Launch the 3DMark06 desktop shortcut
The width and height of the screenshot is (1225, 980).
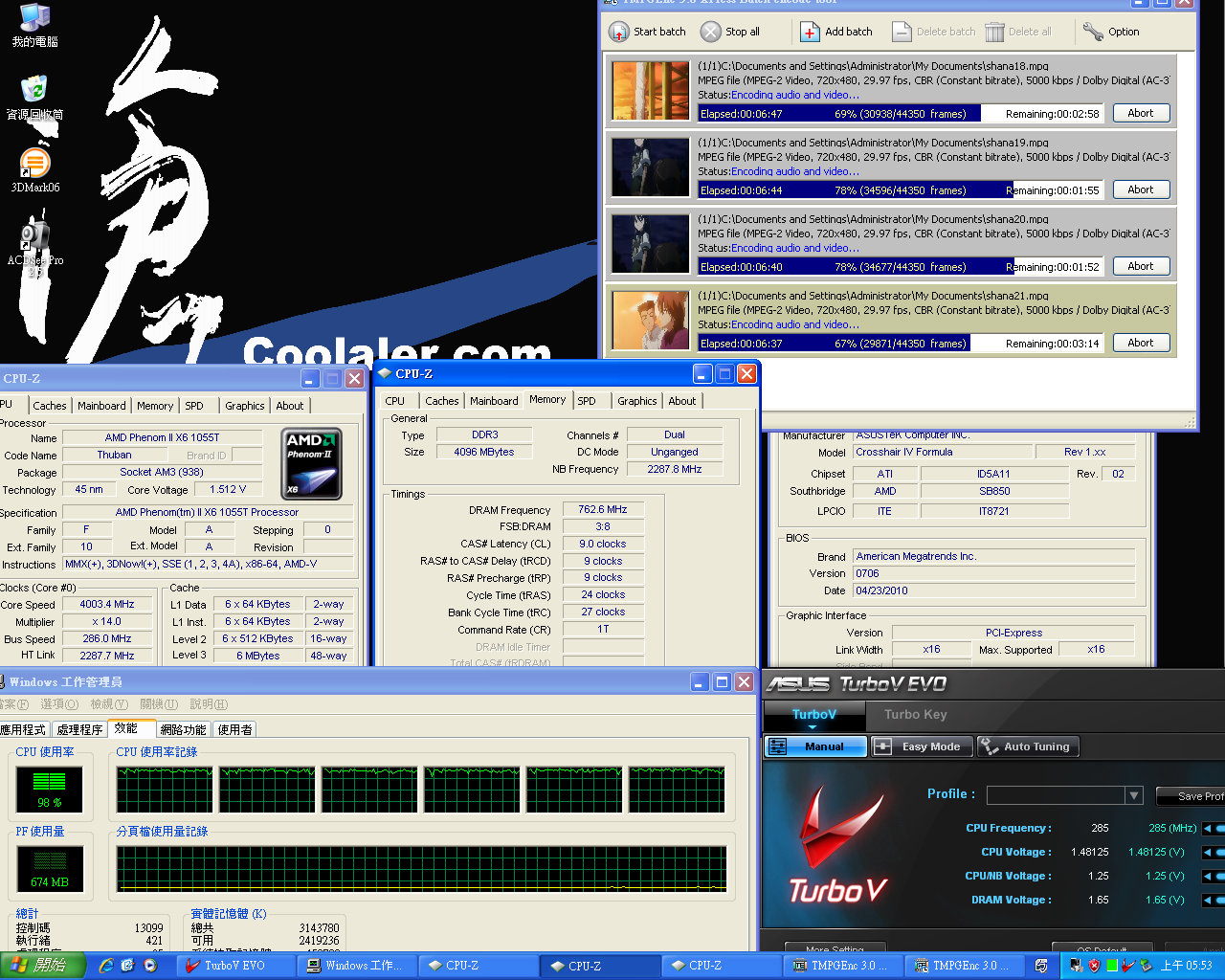[34, 163]
